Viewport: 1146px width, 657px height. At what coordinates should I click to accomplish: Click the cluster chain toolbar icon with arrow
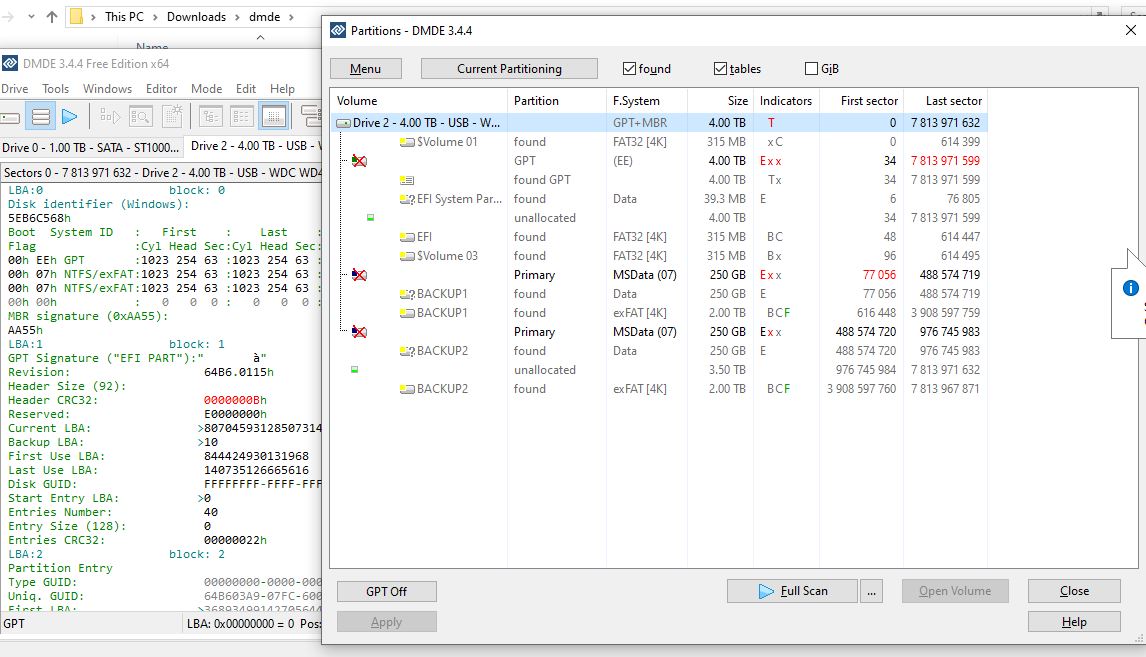(110, 116)
